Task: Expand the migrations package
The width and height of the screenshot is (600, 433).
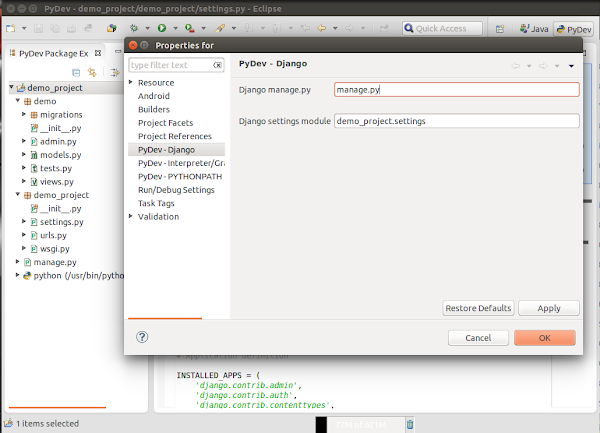Action: pos(24,114)
